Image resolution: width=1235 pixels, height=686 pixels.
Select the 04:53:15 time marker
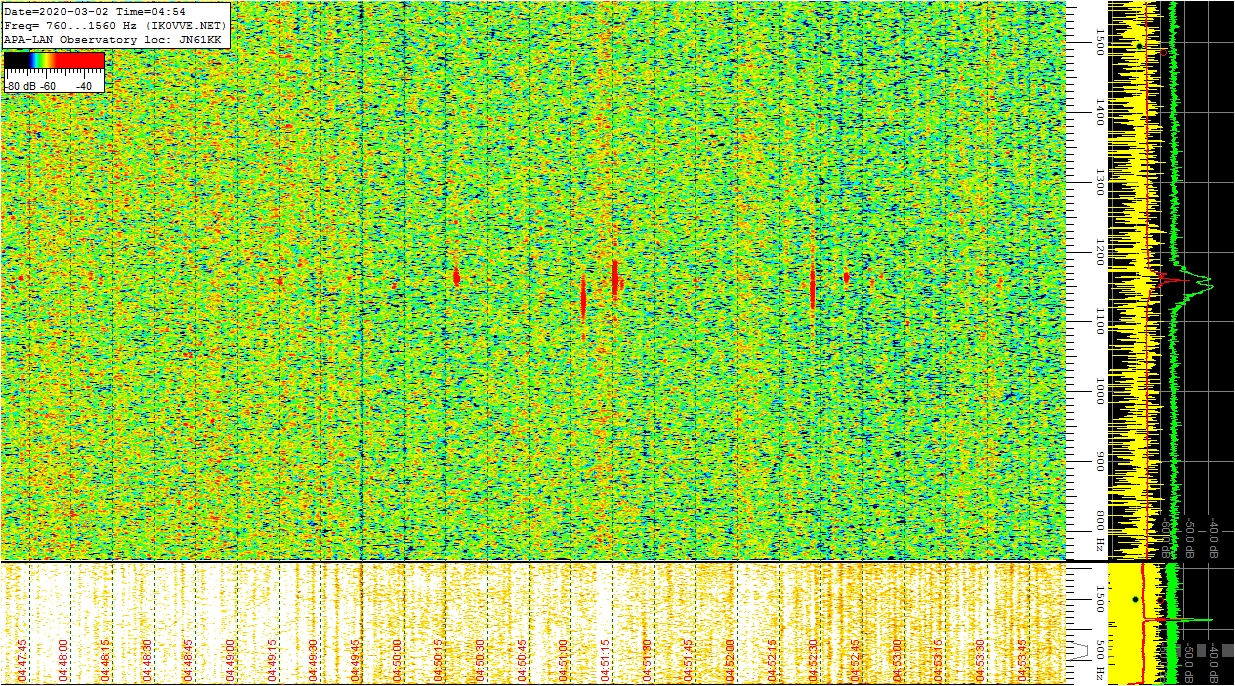[x=940, y=659]
